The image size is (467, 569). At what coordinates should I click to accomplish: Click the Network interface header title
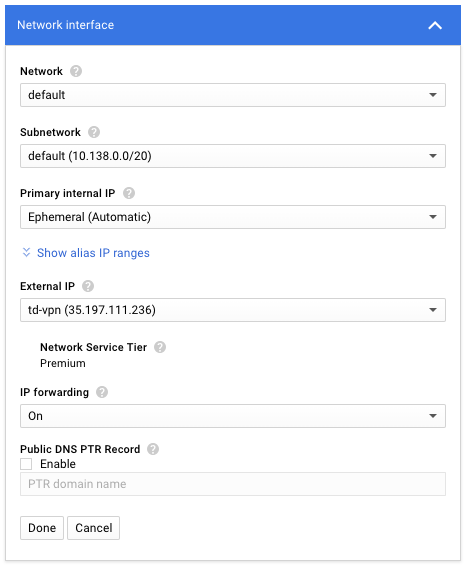click(x=66, y=25)
